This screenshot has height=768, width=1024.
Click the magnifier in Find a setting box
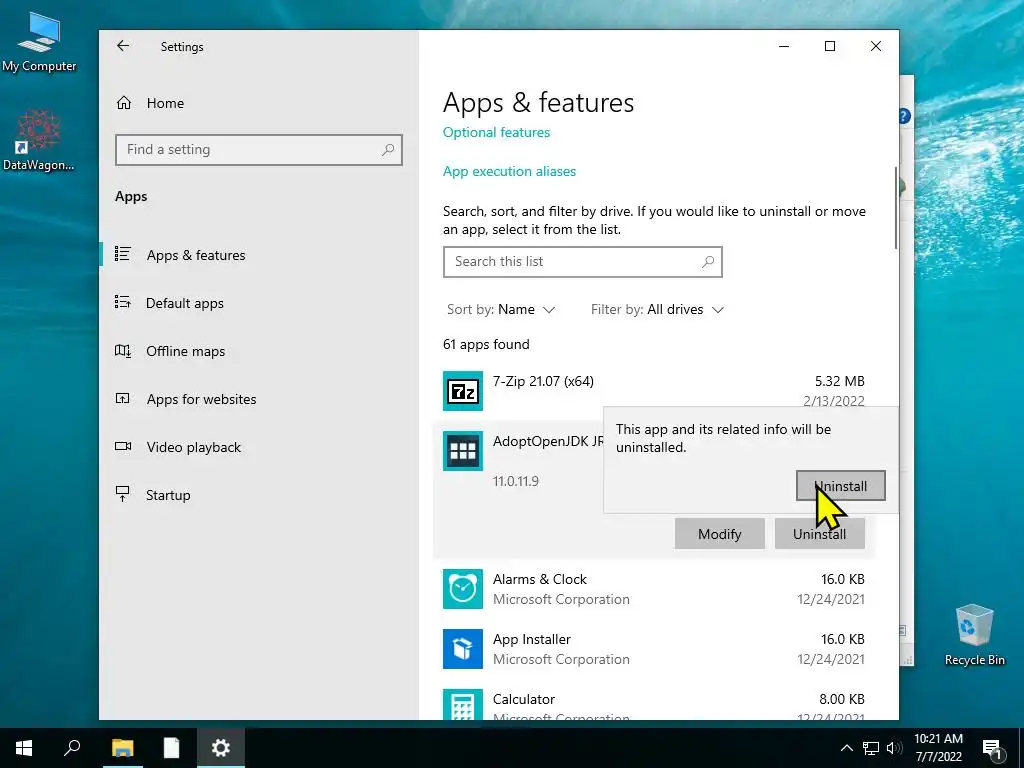coord(388,150)
